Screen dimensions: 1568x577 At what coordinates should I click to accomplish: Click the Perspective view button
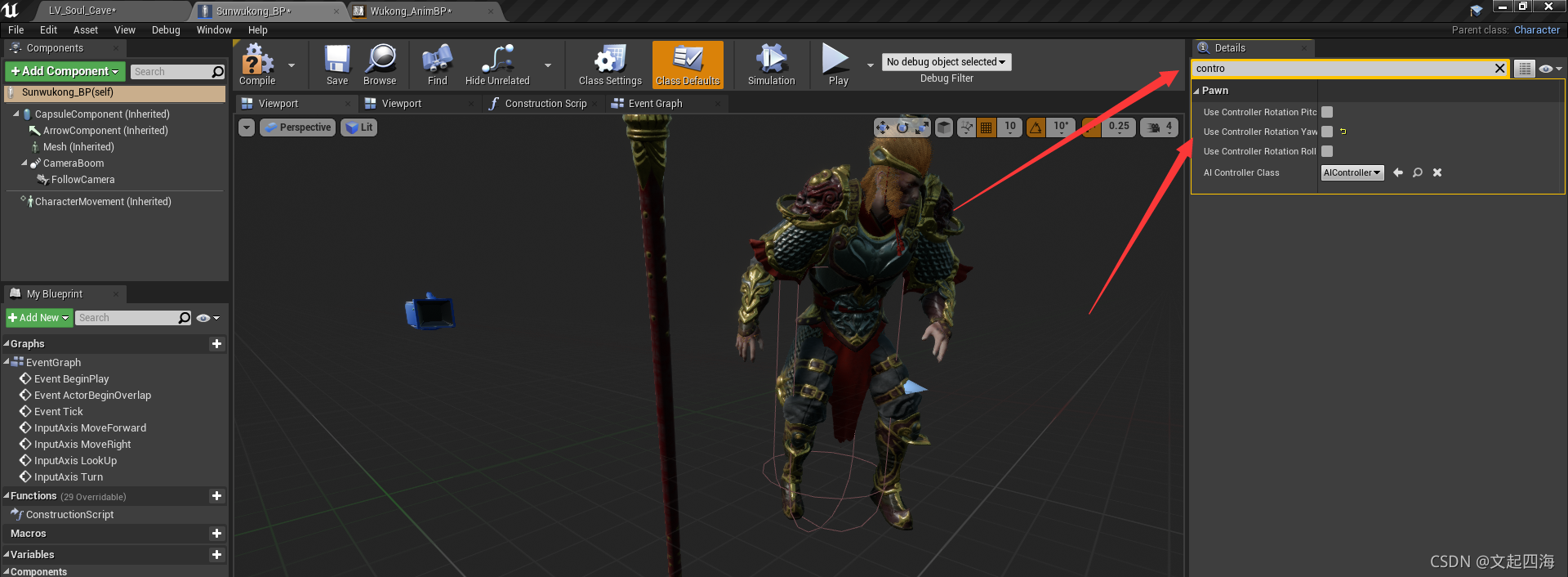tap(298, 127)
